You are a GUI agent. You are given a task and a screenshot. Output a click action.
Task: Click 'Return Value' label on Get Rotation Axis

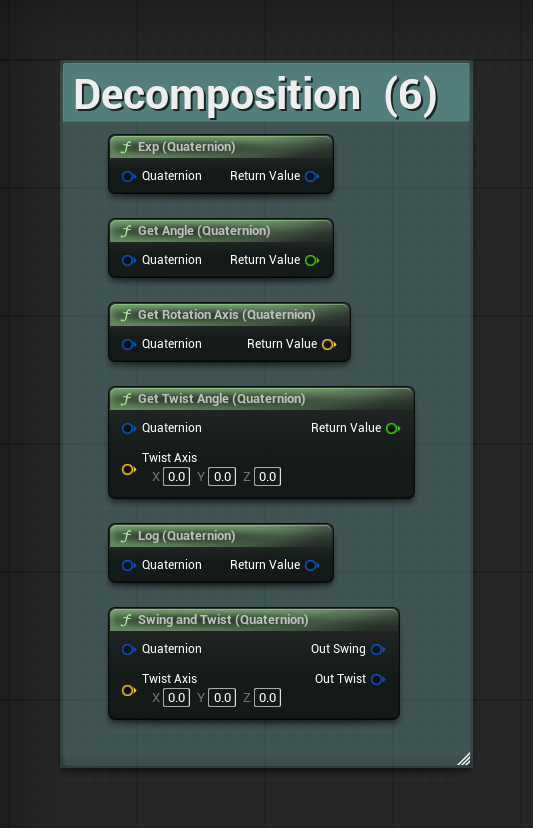[282, 344]
